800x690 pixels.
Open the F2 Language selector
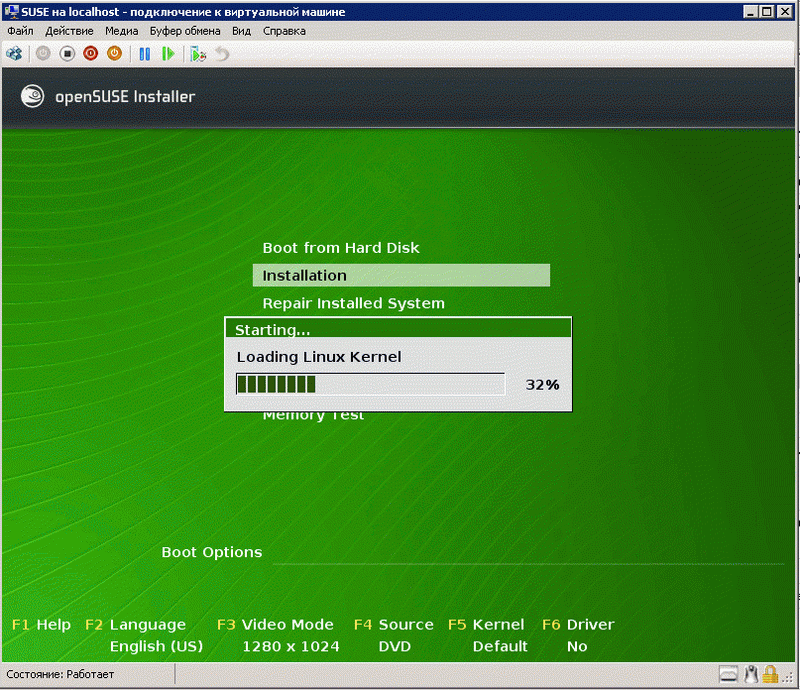pos(136,625)
